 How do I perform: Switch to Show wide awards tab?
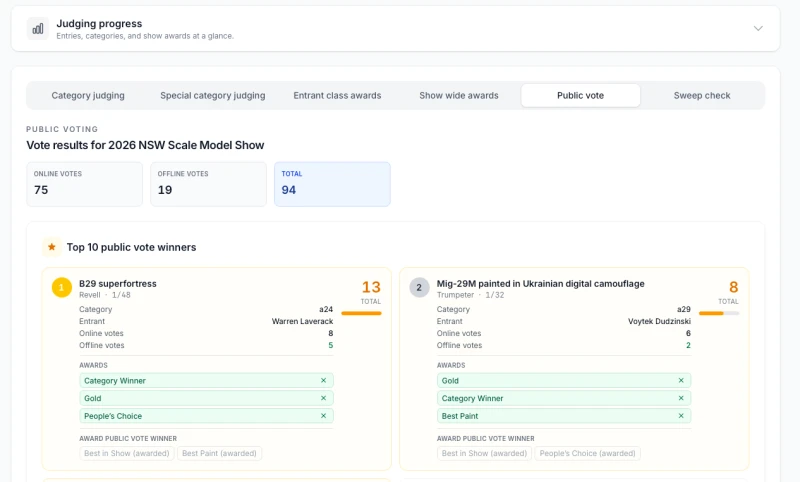(459, 95)
